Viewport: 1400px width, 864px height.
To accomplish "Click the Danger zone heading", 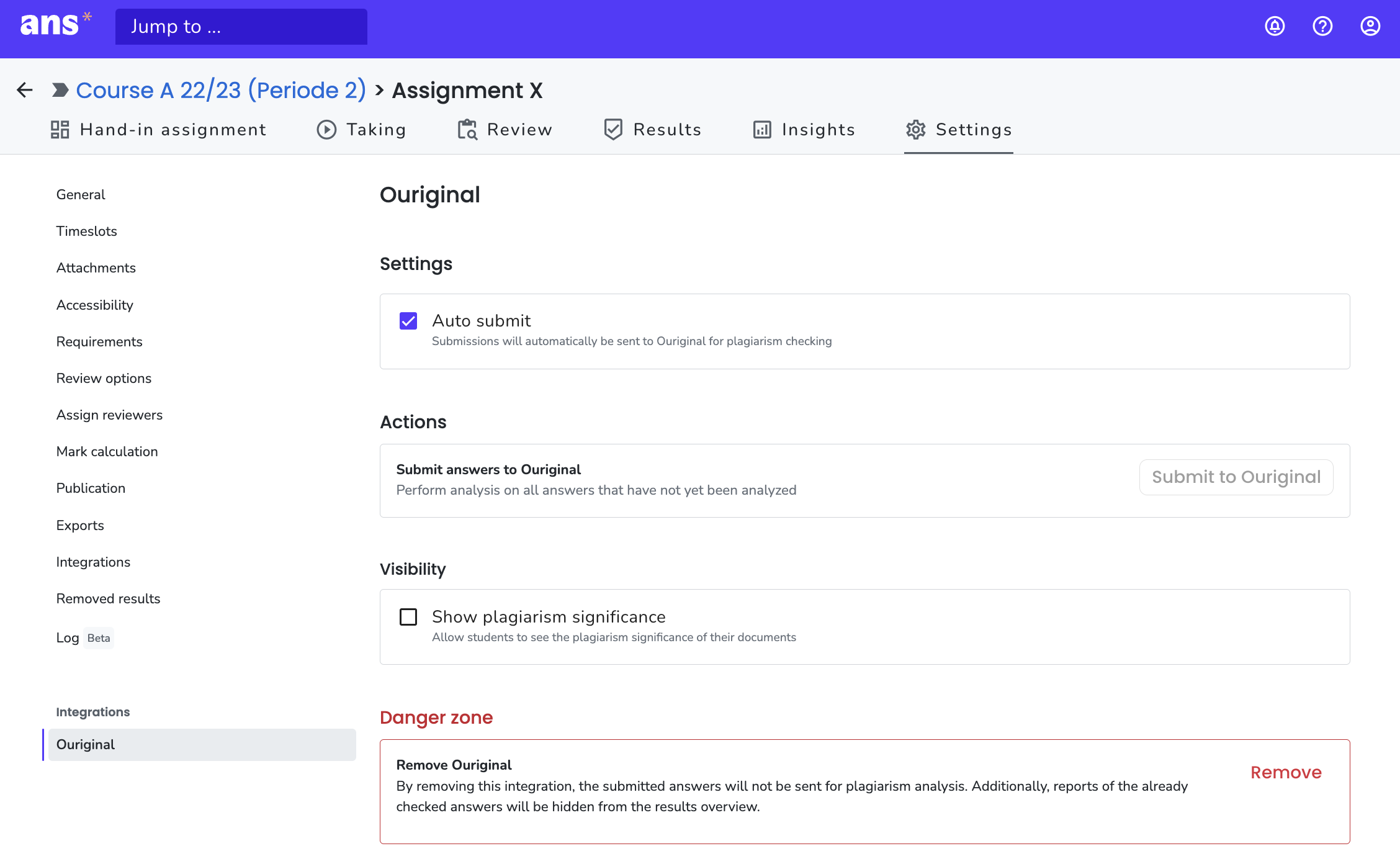I will pyautogui.click(x=436, y=717).
